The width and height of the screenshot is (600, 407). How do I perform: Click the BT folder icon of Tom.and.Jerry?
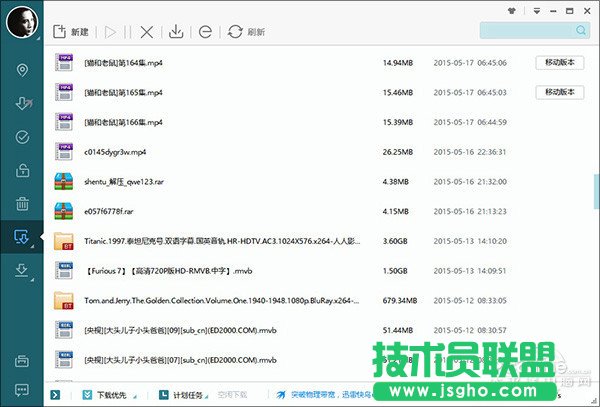coord(64,300)
